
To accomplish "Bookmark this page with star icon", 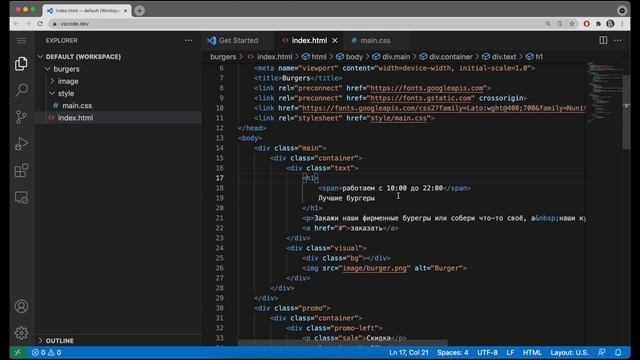I will coord(572,24).
